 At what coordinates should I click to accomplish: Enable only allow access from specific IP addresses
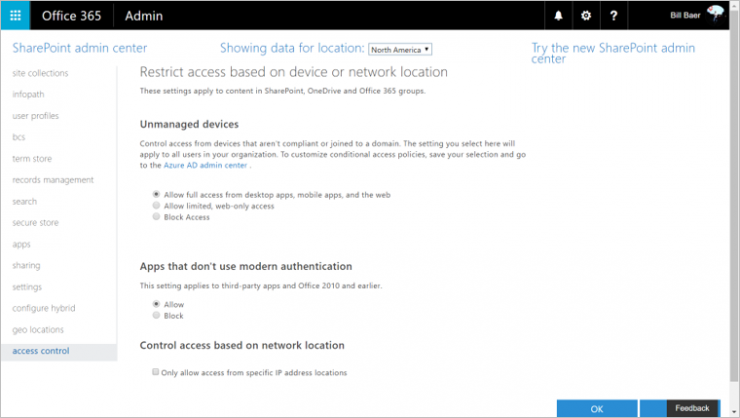point(156,373)
